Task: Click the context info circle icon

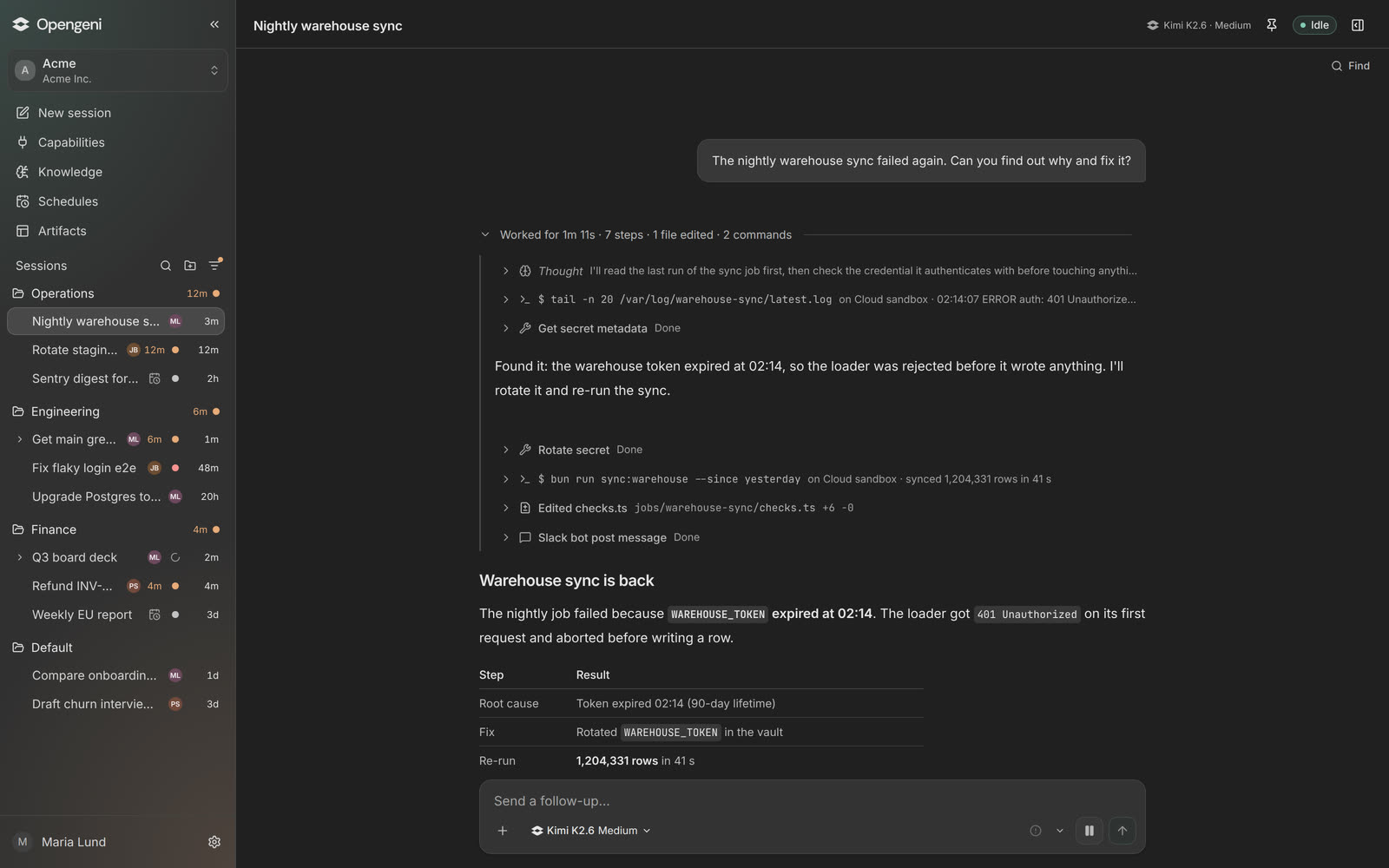Action: [1036, 831]
